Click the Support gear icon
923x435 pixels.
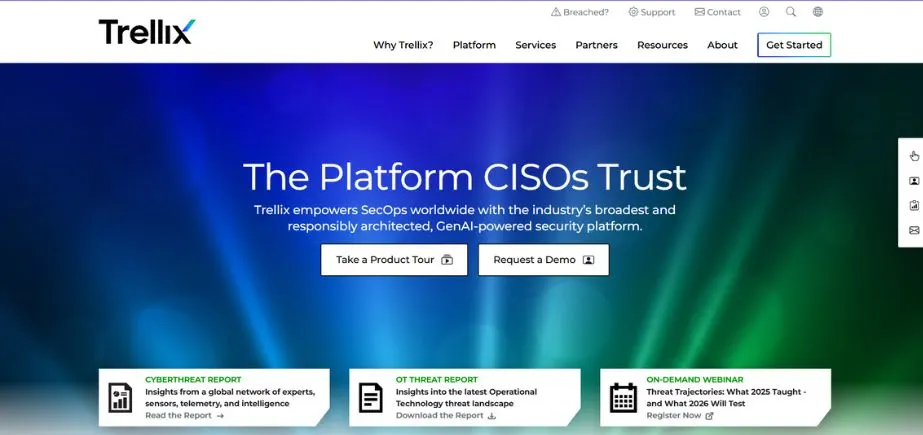(x=633, y=12)
